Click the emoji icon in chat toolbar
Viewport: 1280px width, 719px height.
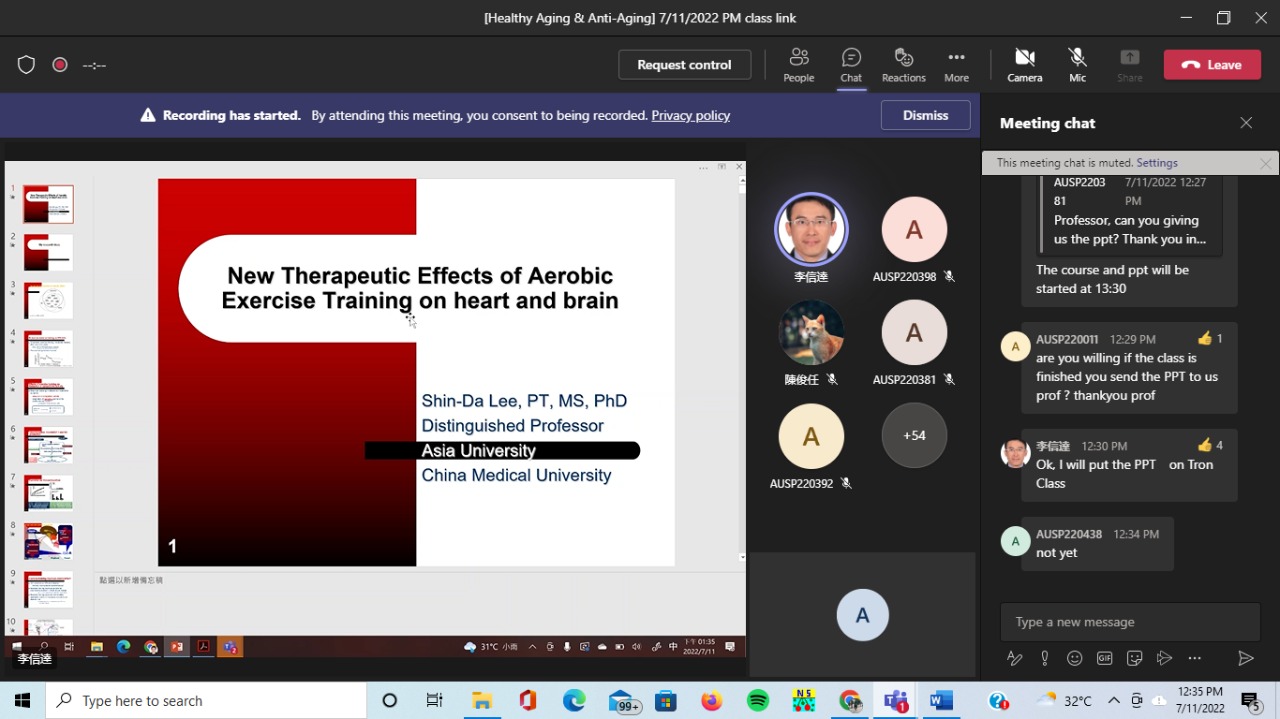click(1074, 658)
